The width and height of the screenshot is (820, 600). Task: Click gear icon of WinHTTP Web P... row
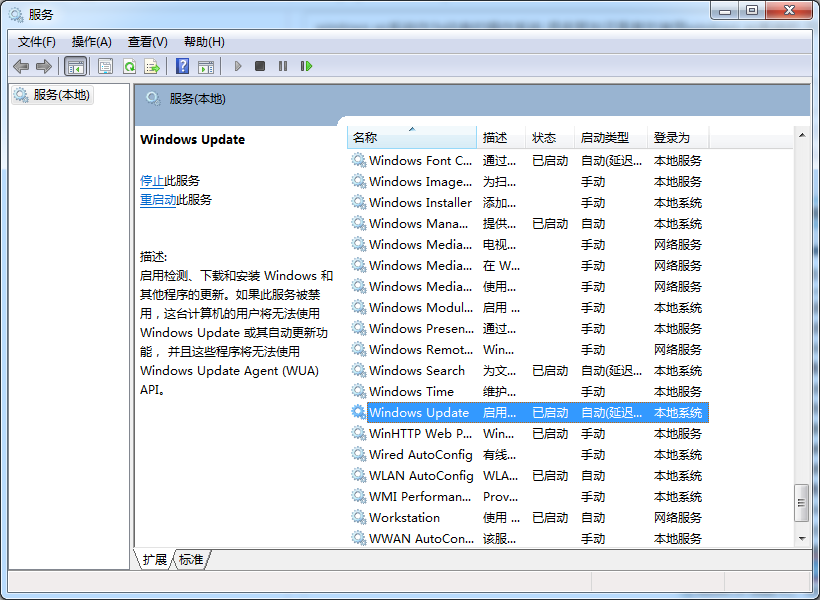point(358,433)
